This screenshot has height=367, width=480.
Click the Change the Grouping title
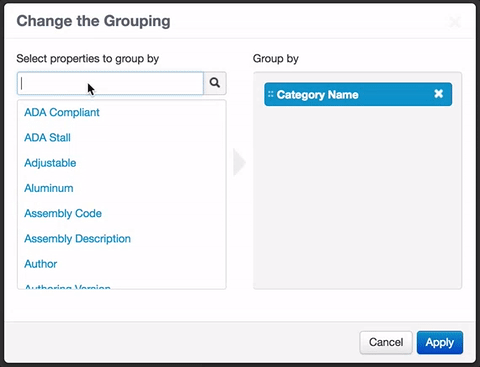94,21
